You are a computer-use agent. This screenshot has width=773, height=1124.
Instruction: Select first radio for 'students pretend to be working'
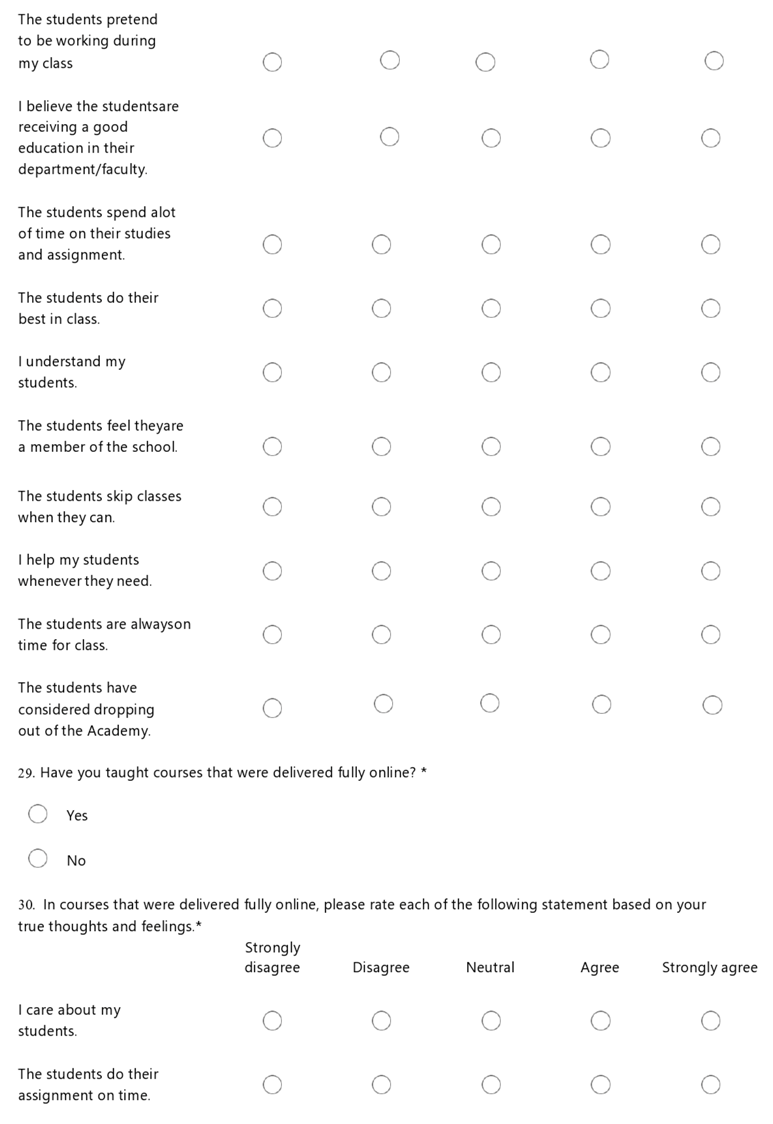(x=272, y=62)
